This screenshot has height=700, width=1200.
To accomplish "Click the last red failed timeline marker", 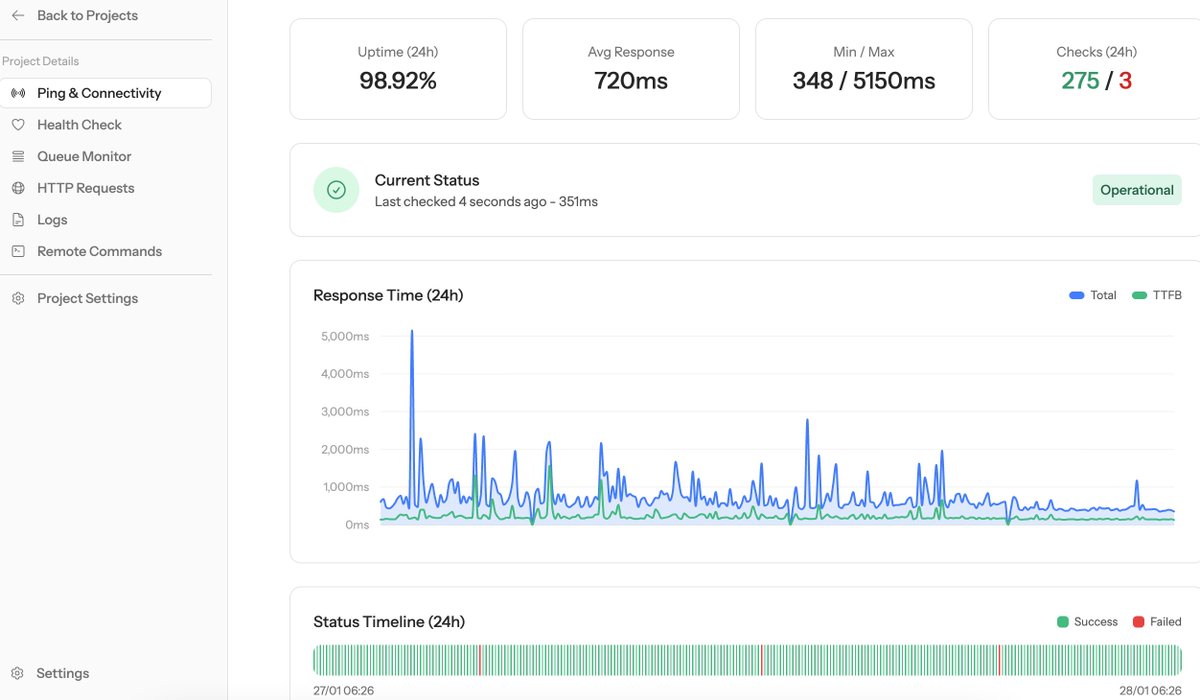I will [998, 660].
